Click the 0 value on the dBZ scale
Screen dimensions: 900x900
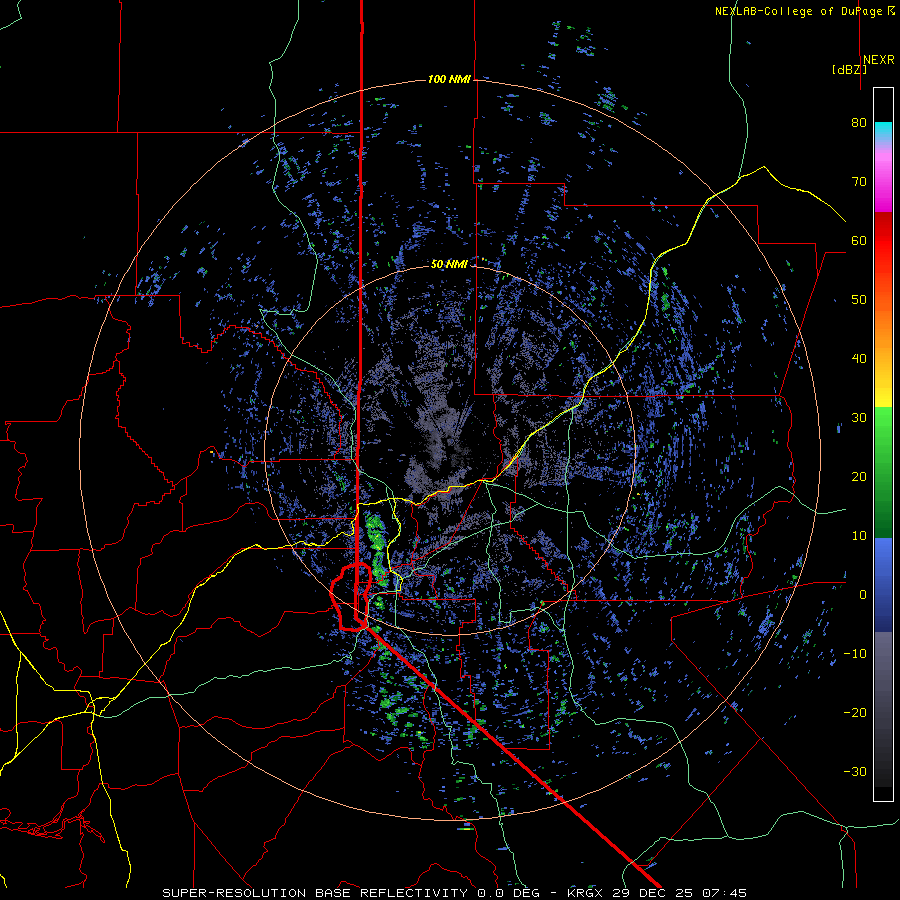click(863, 595)
